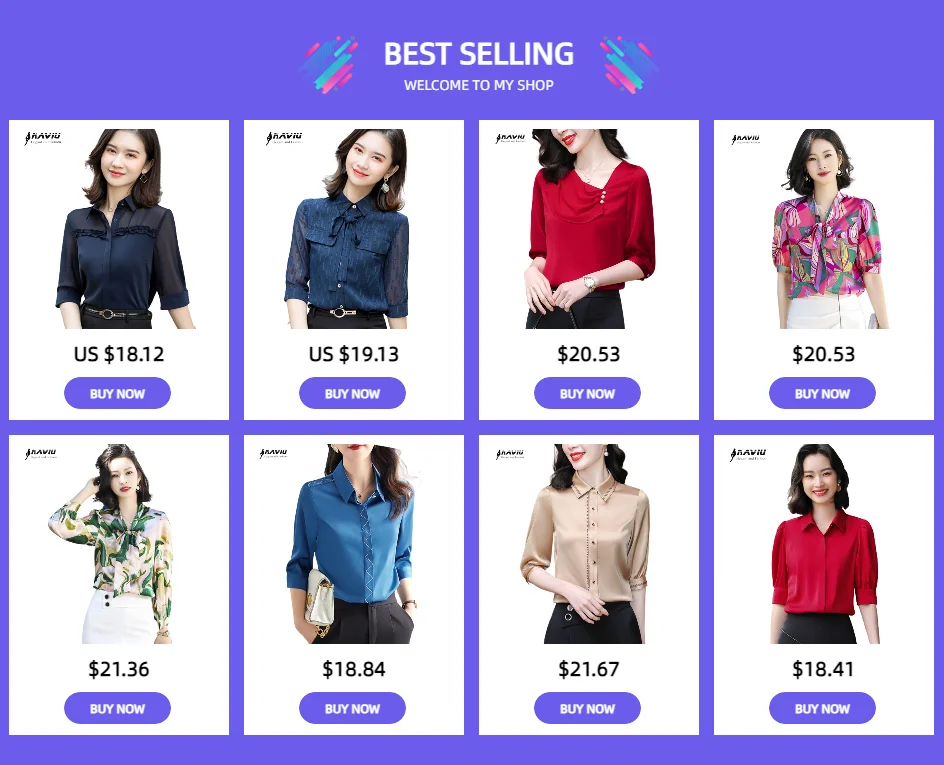
Task: Click Buy Now for $21.36 floral blouse
Action: (x=117, y=708)
